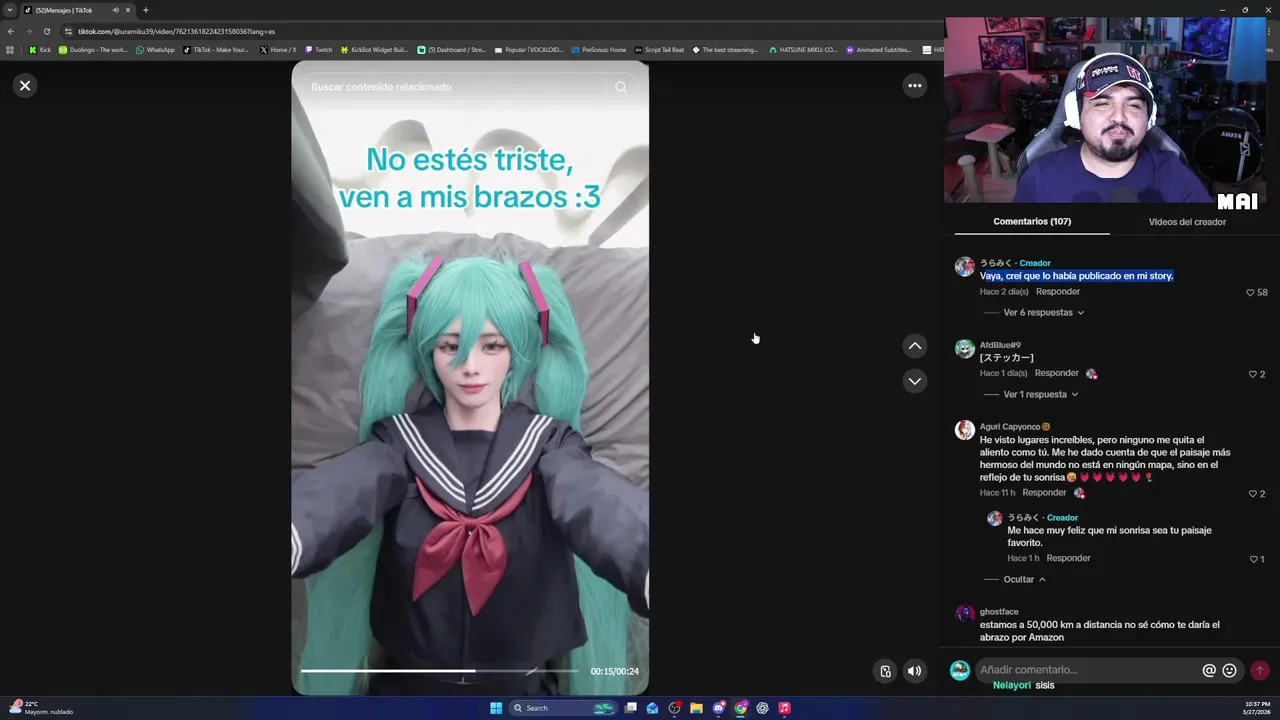Go to previous video with up arrow

click(x=914, y=346)
